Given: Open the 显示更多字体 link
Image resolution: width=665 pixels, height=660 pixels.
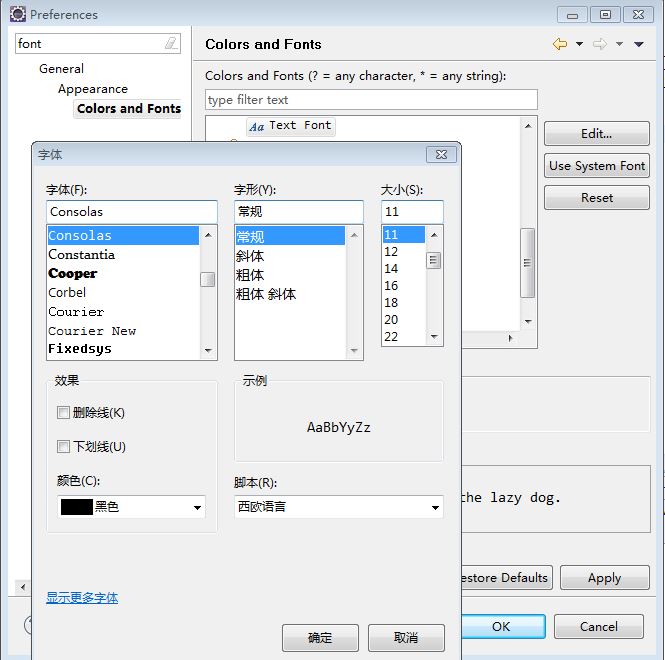Looking at the screenshot, I should [x=82, y=598].
